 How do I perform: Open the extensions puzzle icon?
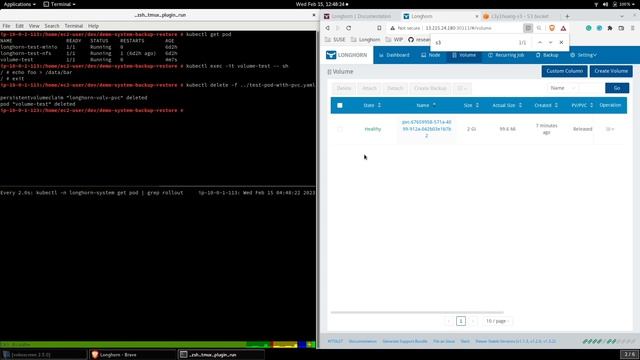click(610, 28)
